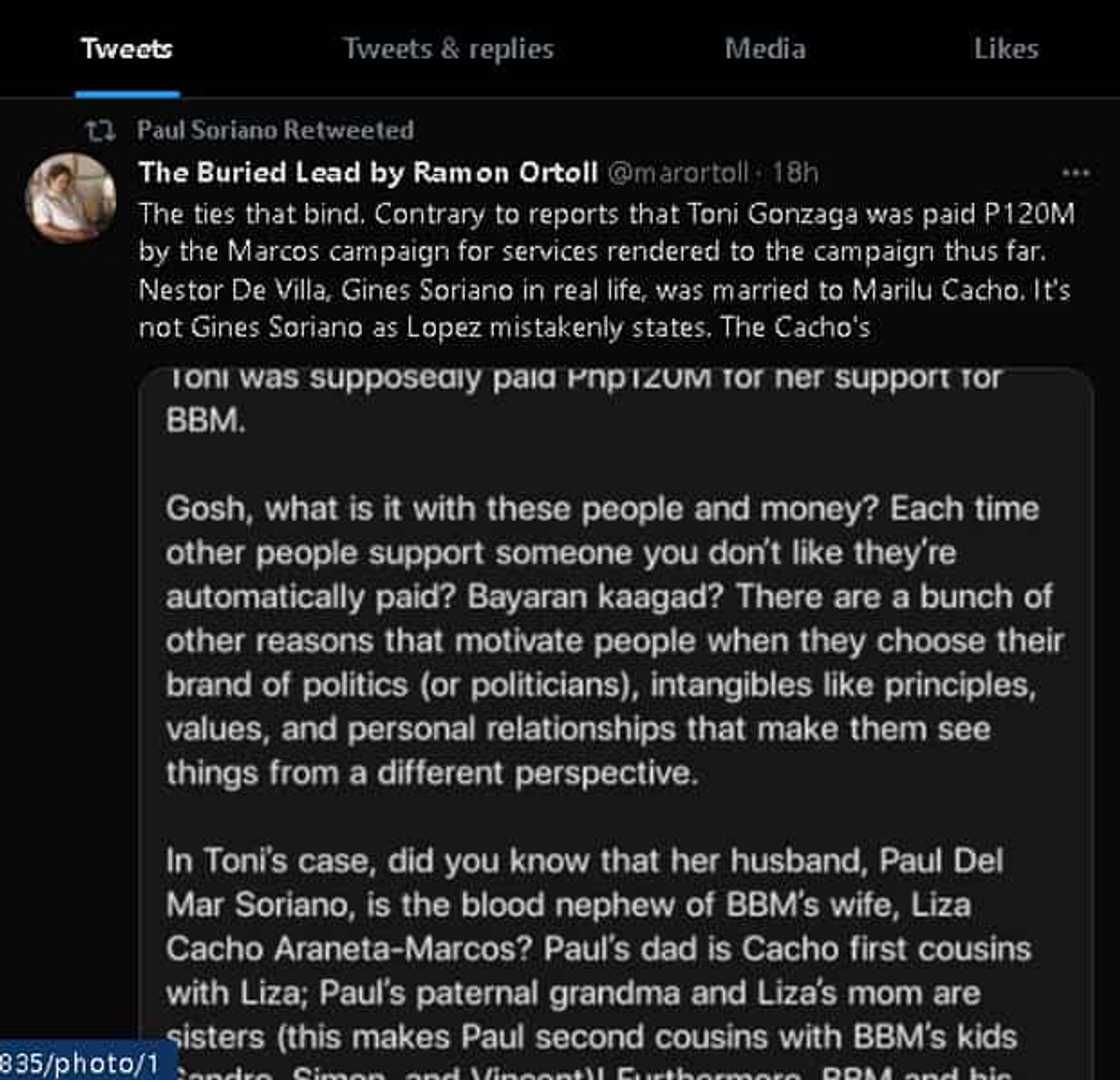Click the Paul Soriano Retweeted label
Viewport: 1120px width, 1080px height.
(275, 130)
